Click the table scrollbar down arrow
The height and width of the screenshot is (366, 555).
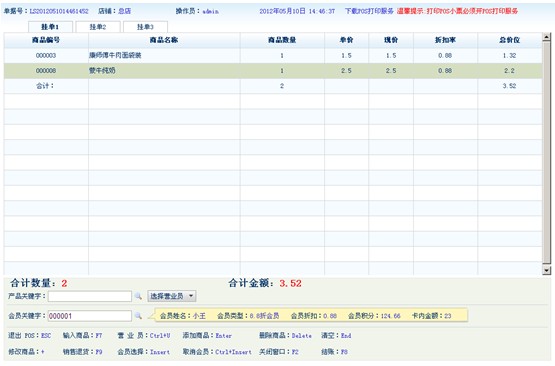click(x=547, y=270)
